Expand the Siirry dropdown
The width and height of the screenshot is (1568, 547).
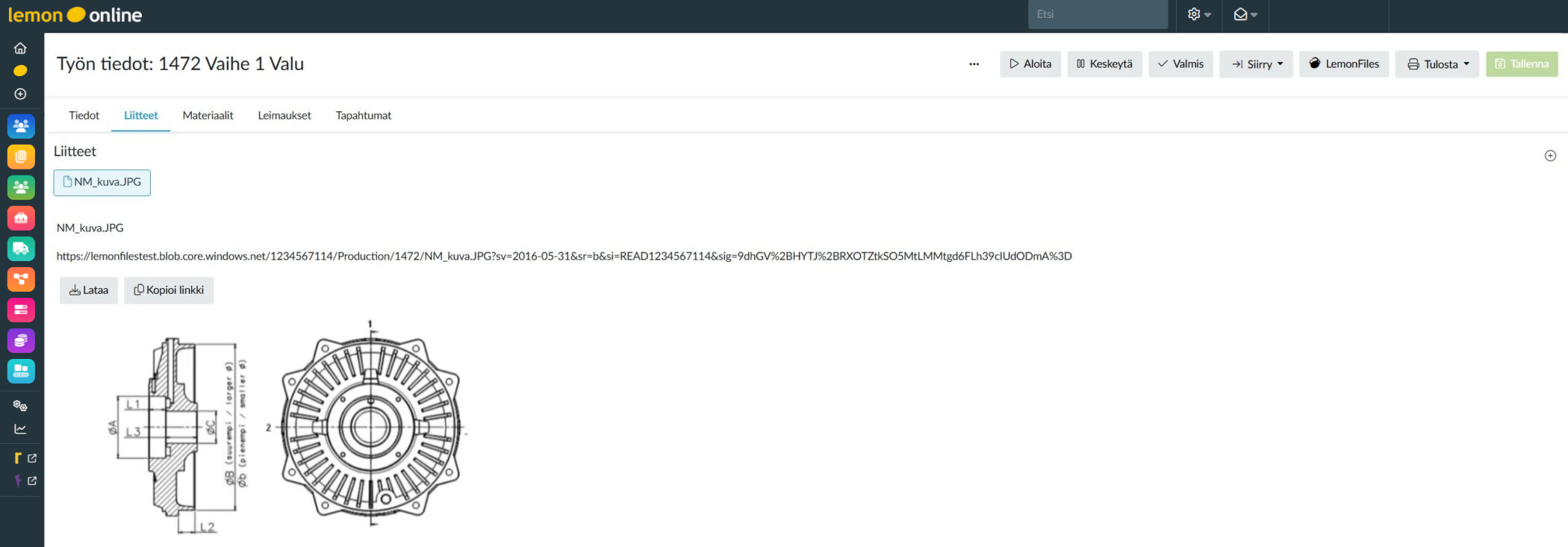pos(1256,64)
